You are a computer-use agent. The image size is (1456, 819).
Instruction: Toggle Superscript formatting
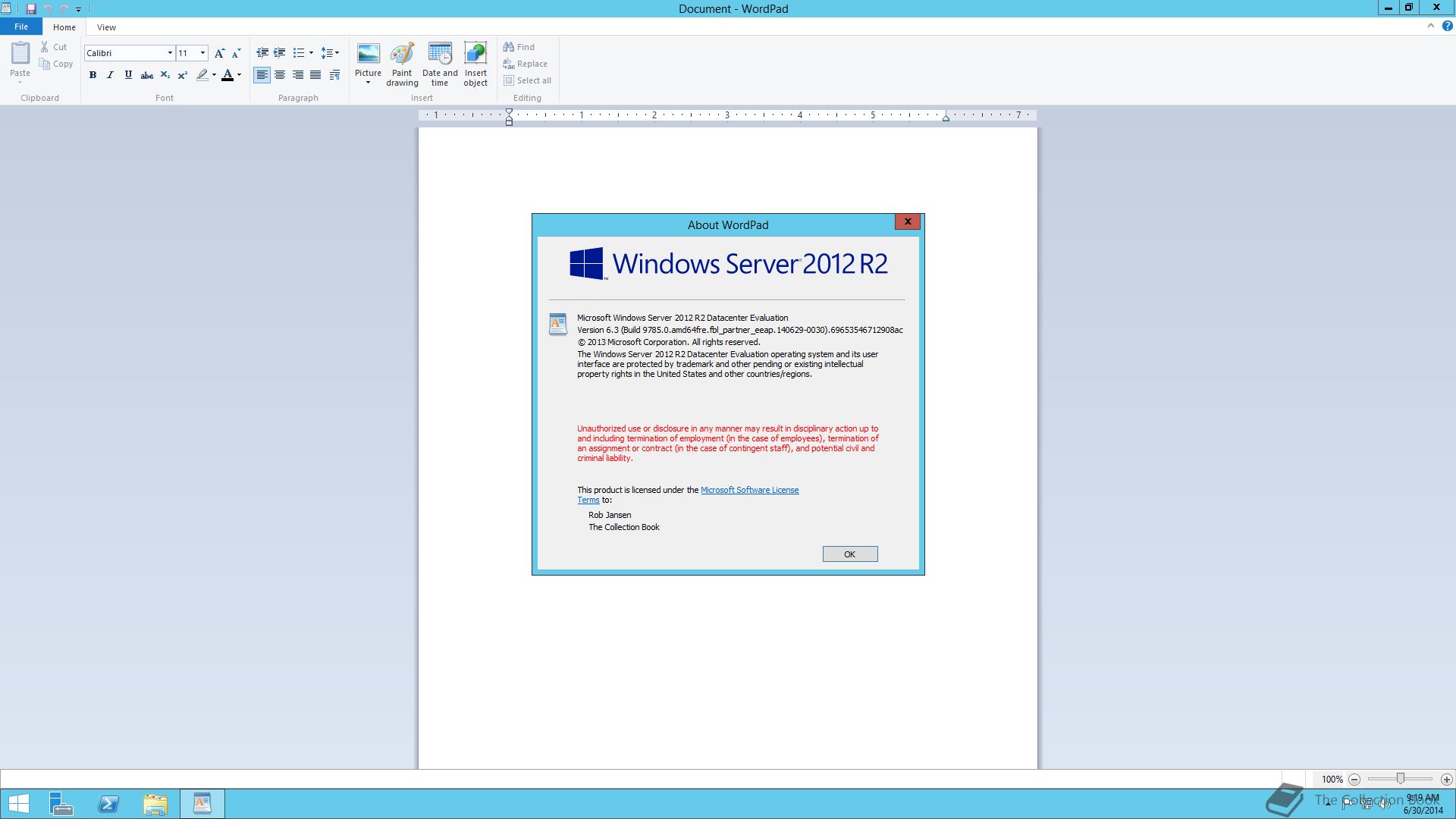coord(183,75)
